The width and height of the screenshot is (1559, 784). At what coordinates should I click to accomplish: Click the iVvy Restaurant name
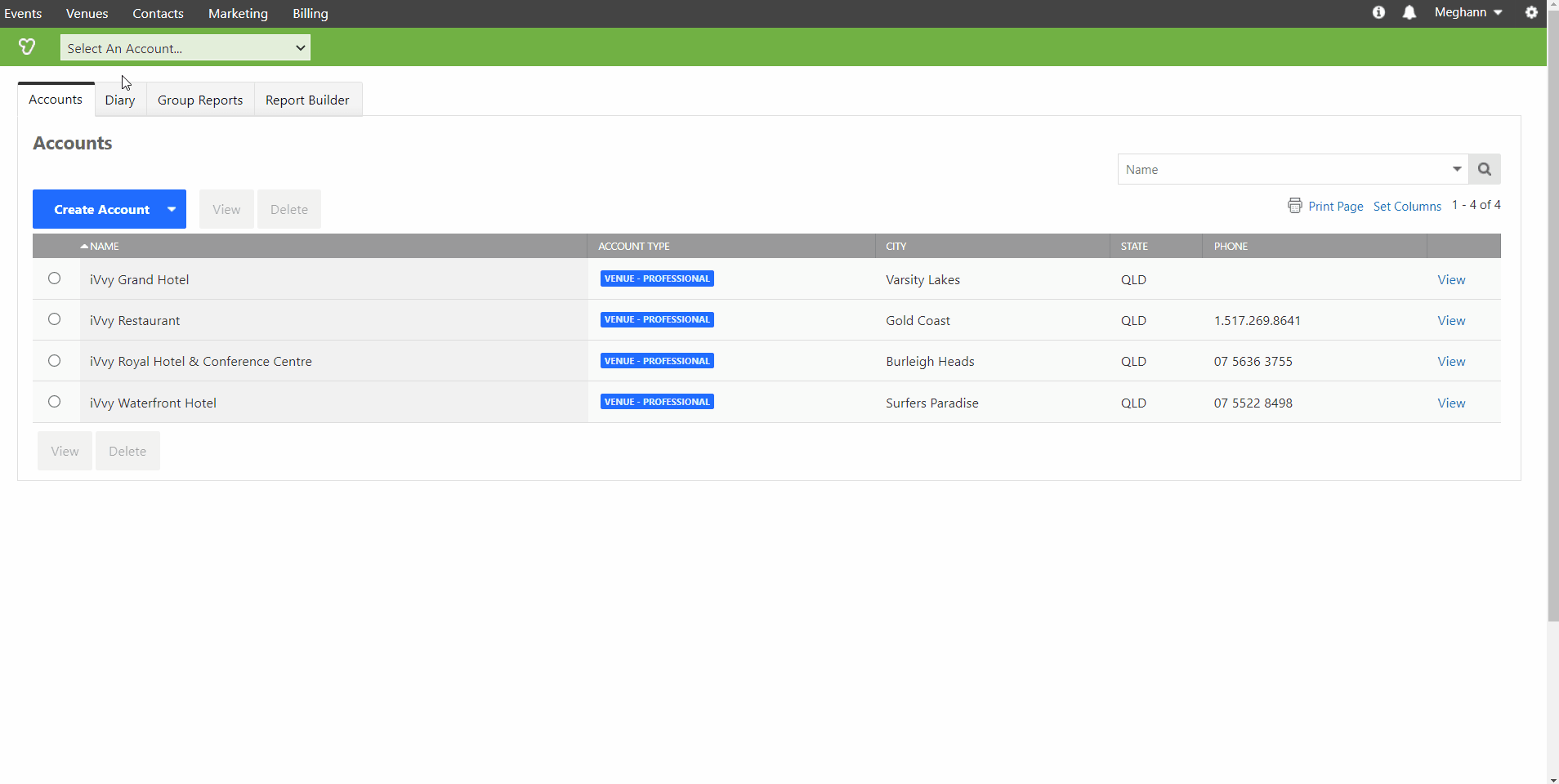135,320
